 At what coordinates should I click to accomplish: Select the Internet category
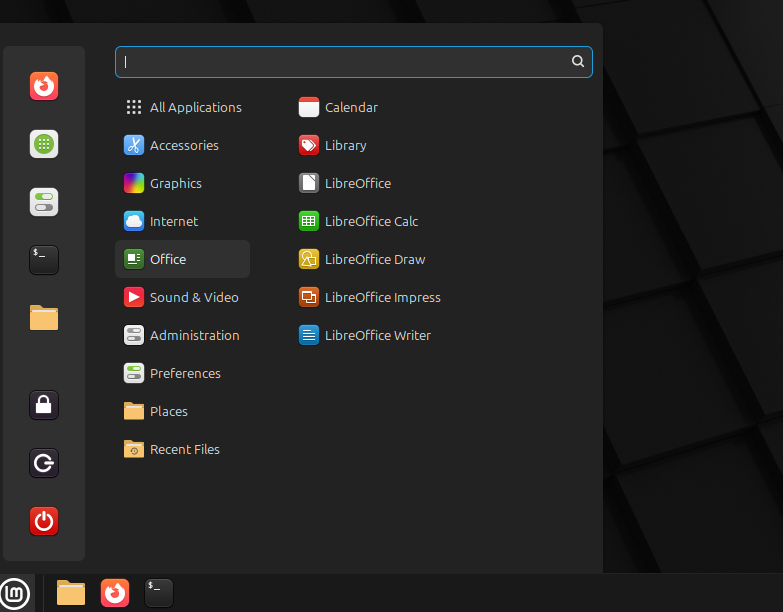pos(183,221)
